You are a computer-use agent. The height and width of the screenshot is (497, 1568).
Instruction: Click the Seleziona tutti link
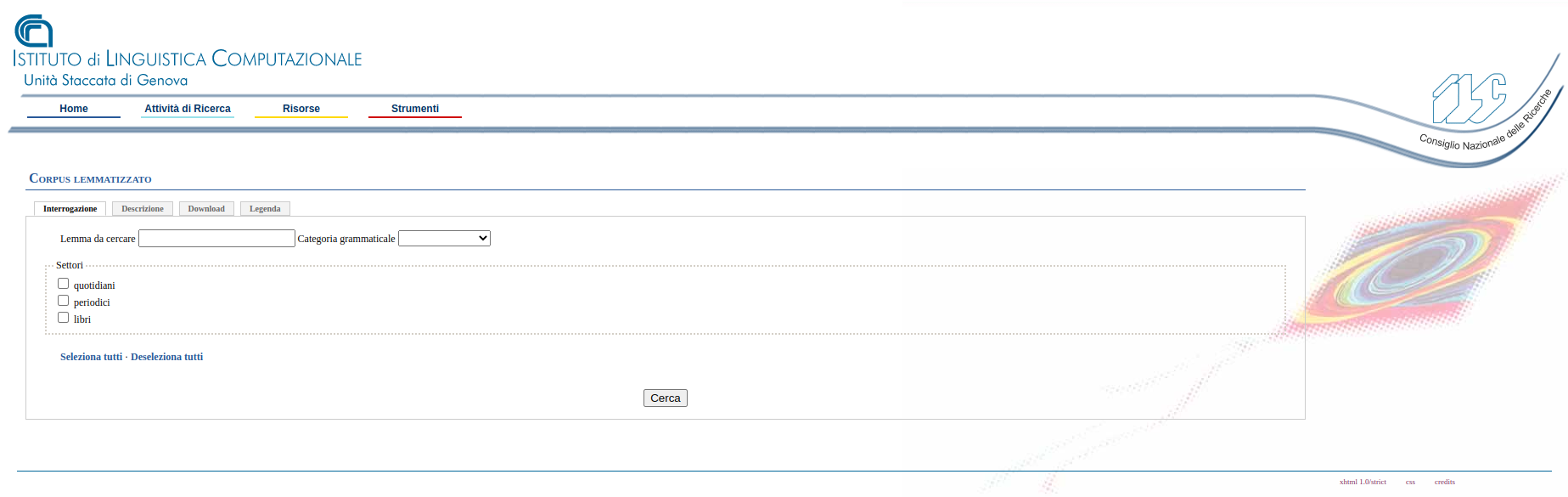(91, 357)
